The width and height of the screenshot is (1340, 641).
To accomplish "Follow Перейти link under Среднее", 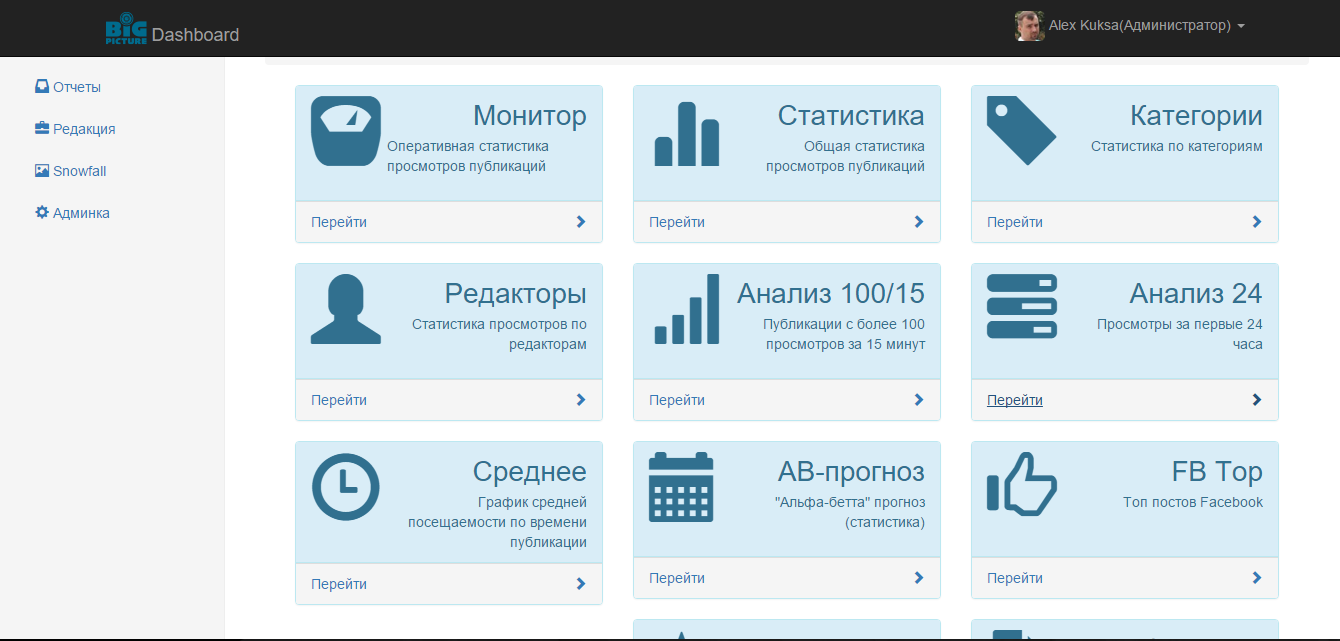I will coord(339,584).
